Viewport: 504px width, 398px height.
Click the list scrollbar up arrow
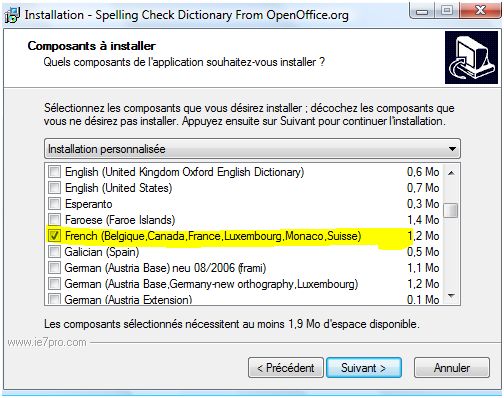(451, 173)
